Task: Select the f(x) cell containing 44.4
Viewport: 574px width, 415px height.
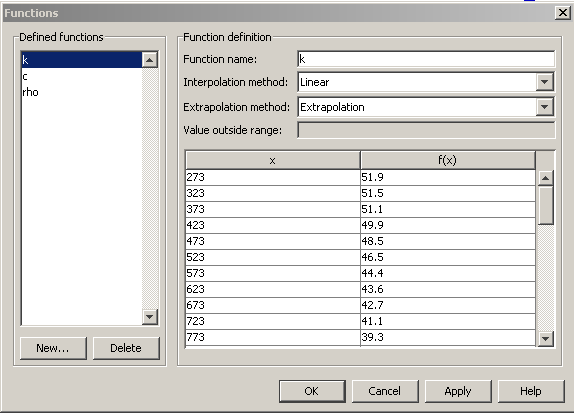Action: pyautogui.click(x=448, y=273)
